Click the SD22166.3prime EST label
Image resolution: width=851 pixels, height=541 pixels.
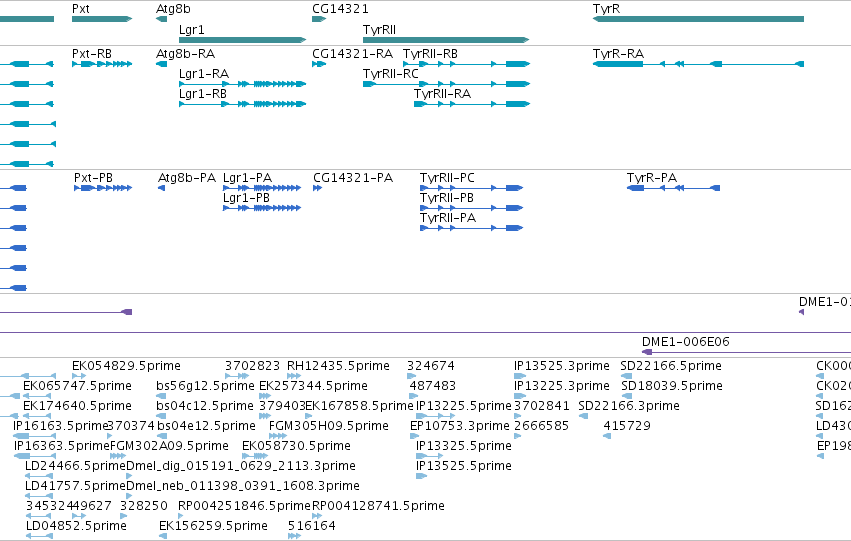[629, 406]
